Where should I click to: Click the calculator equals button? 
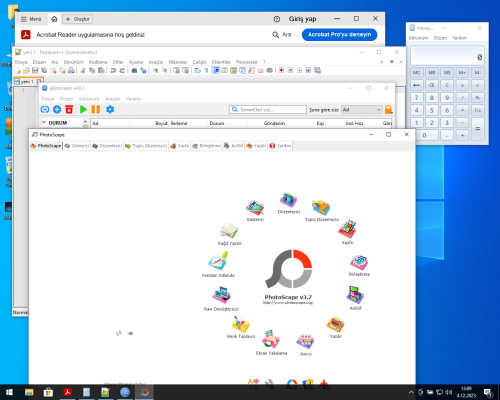click(477, 129)
